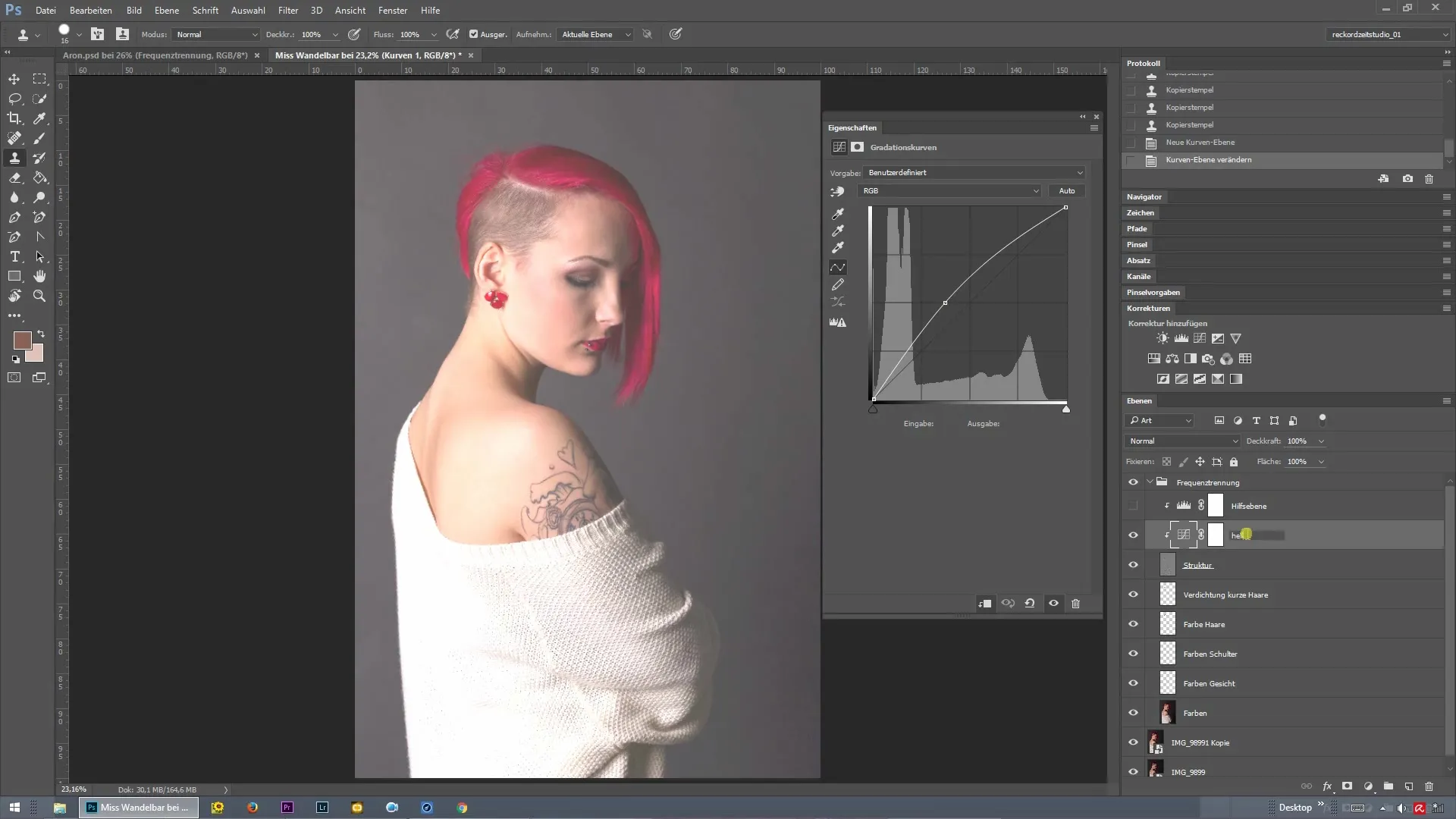The image size is (1456, 819).
Task: Select the Brush tool
Action: tap(39, 138)
